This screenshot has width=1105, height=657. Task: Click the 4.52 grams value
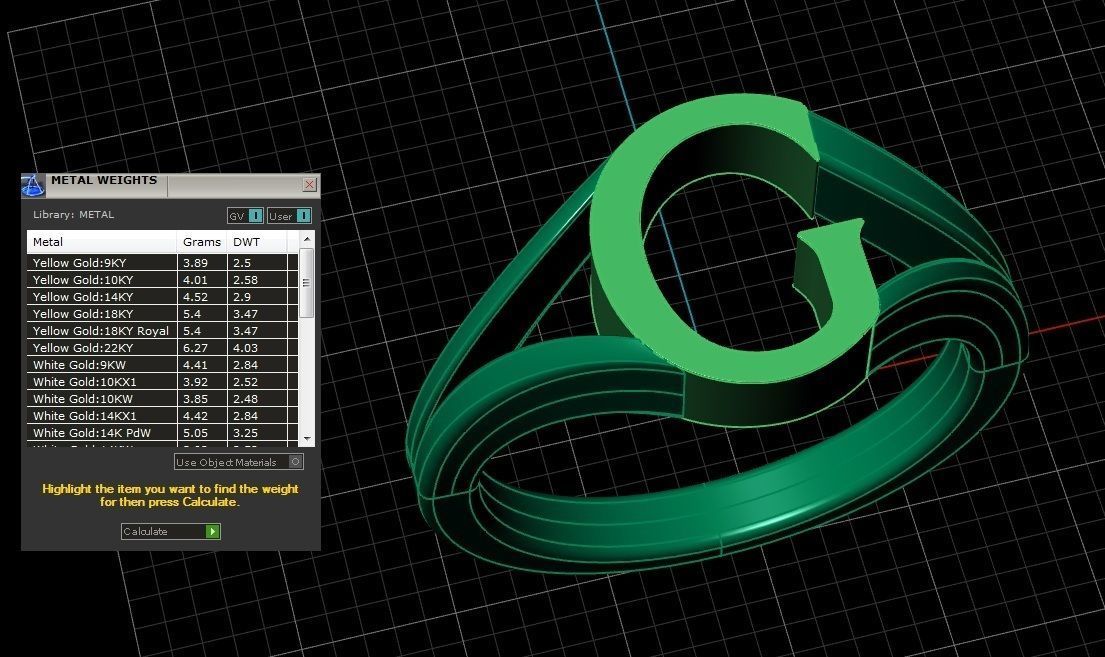point(195,297)
